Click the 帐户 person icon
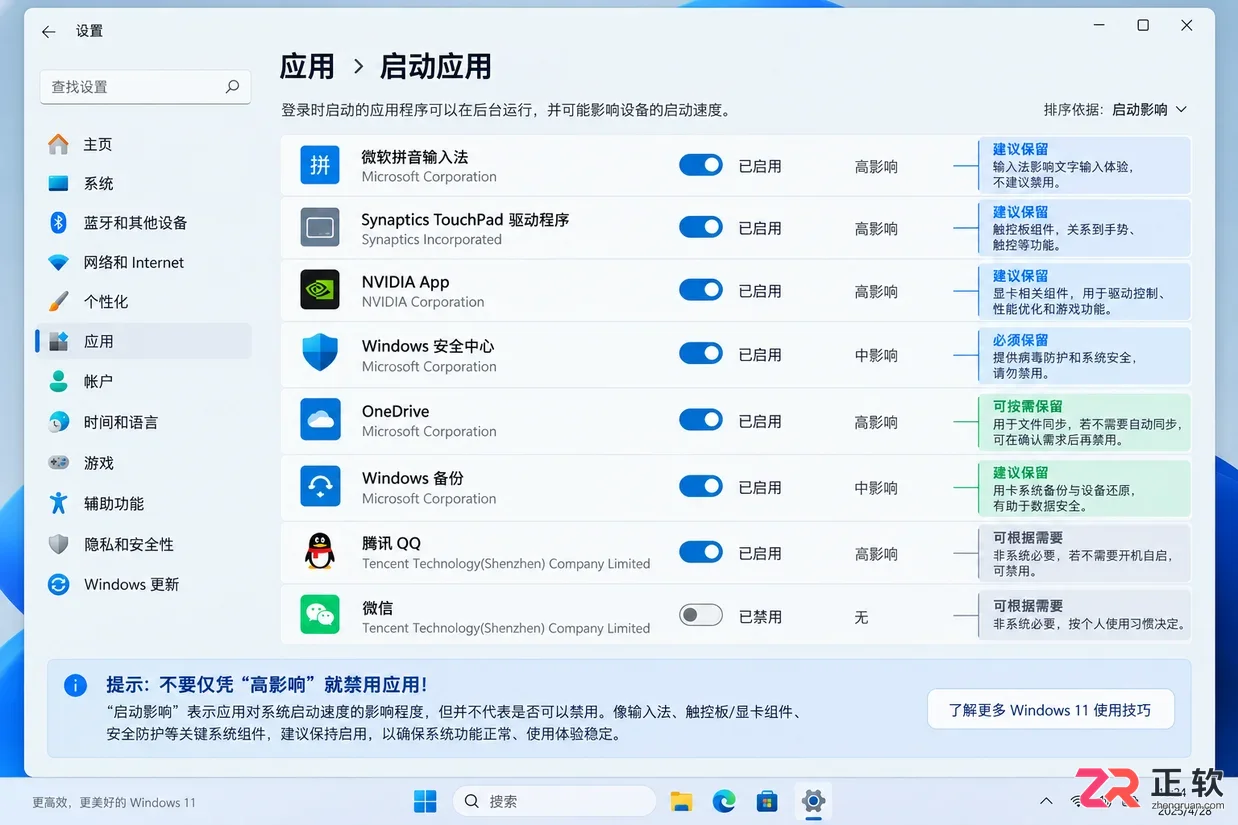 pyautogui.click(x=59, y=381)
